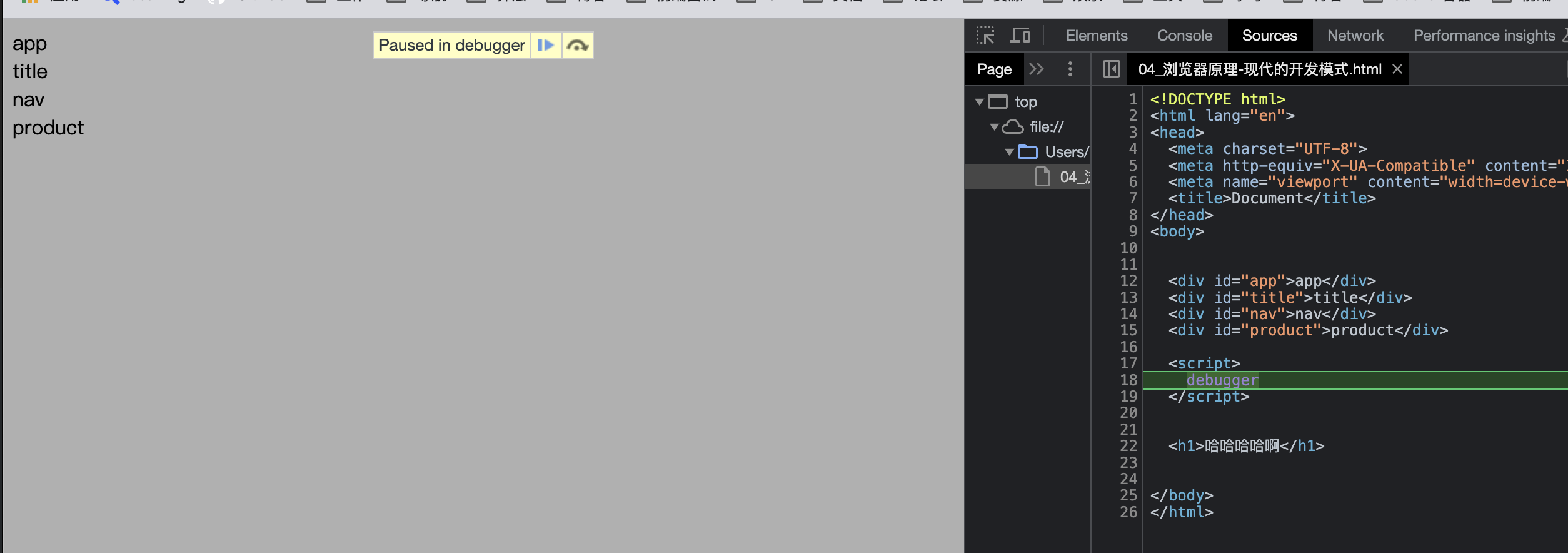Click the "title" text on page
The height and width of the screenshot is (553, 1568).
point(30,71)
